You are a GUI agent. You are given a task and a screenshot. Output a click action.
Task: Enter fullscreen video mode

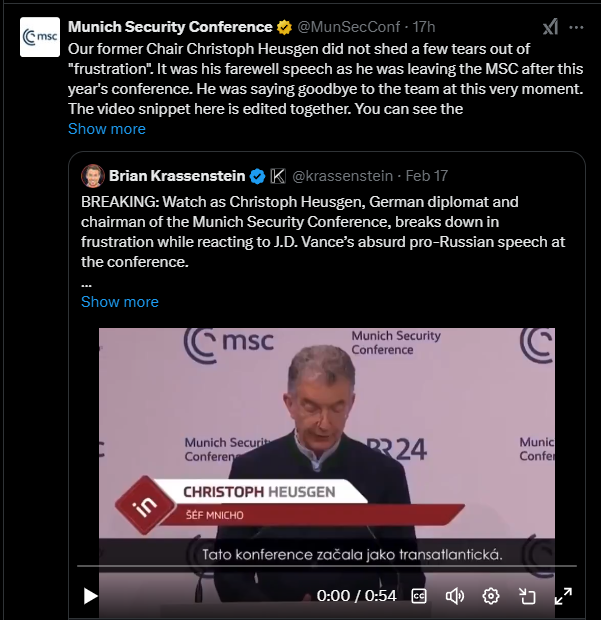tap(563, 596)
